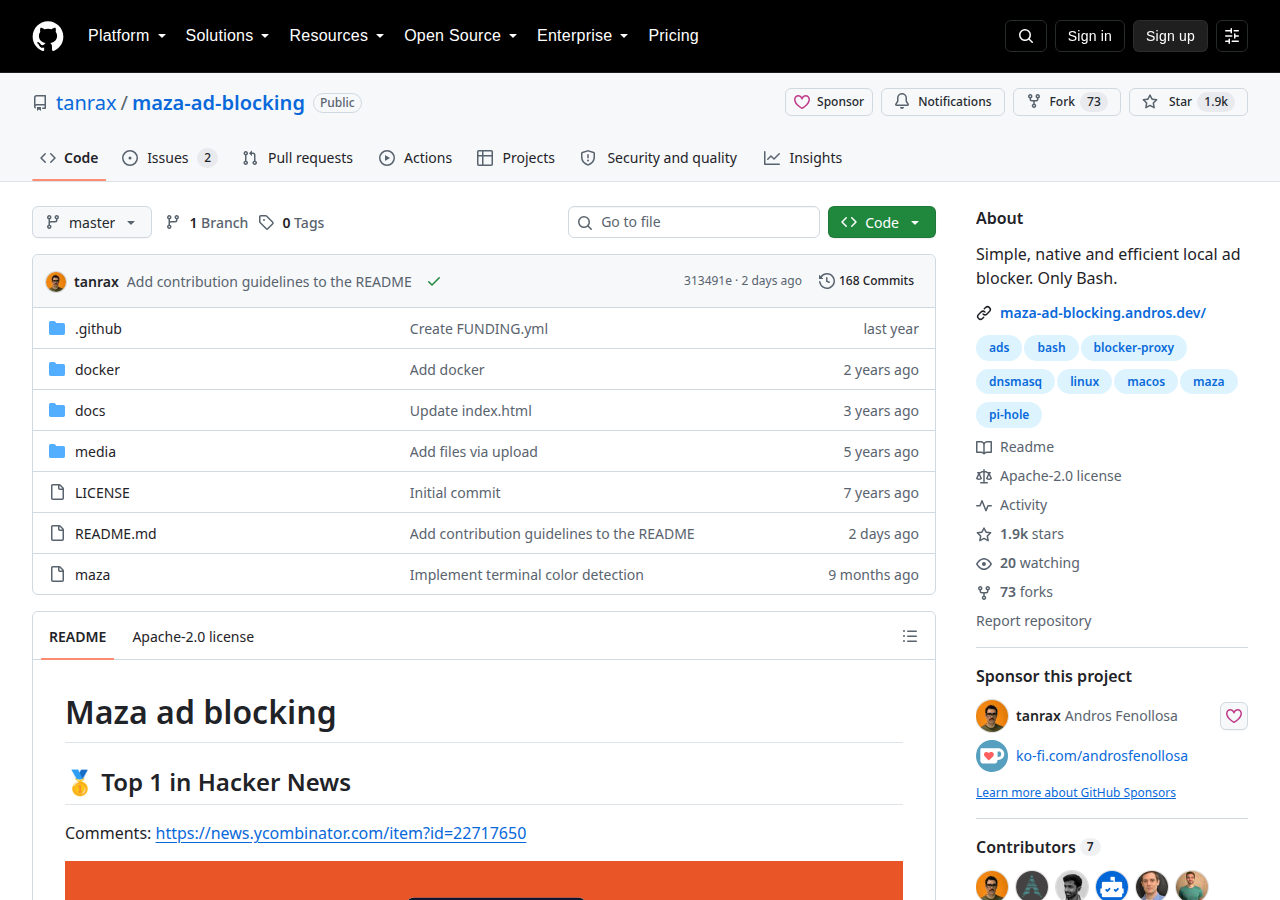Select the Apache-2.0 license tab

[193, 637]
